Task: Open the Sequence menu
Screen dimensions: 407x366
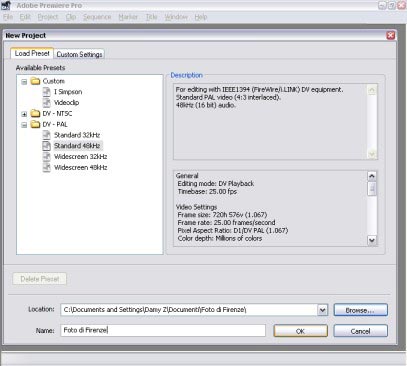Action: click(97, 17)
